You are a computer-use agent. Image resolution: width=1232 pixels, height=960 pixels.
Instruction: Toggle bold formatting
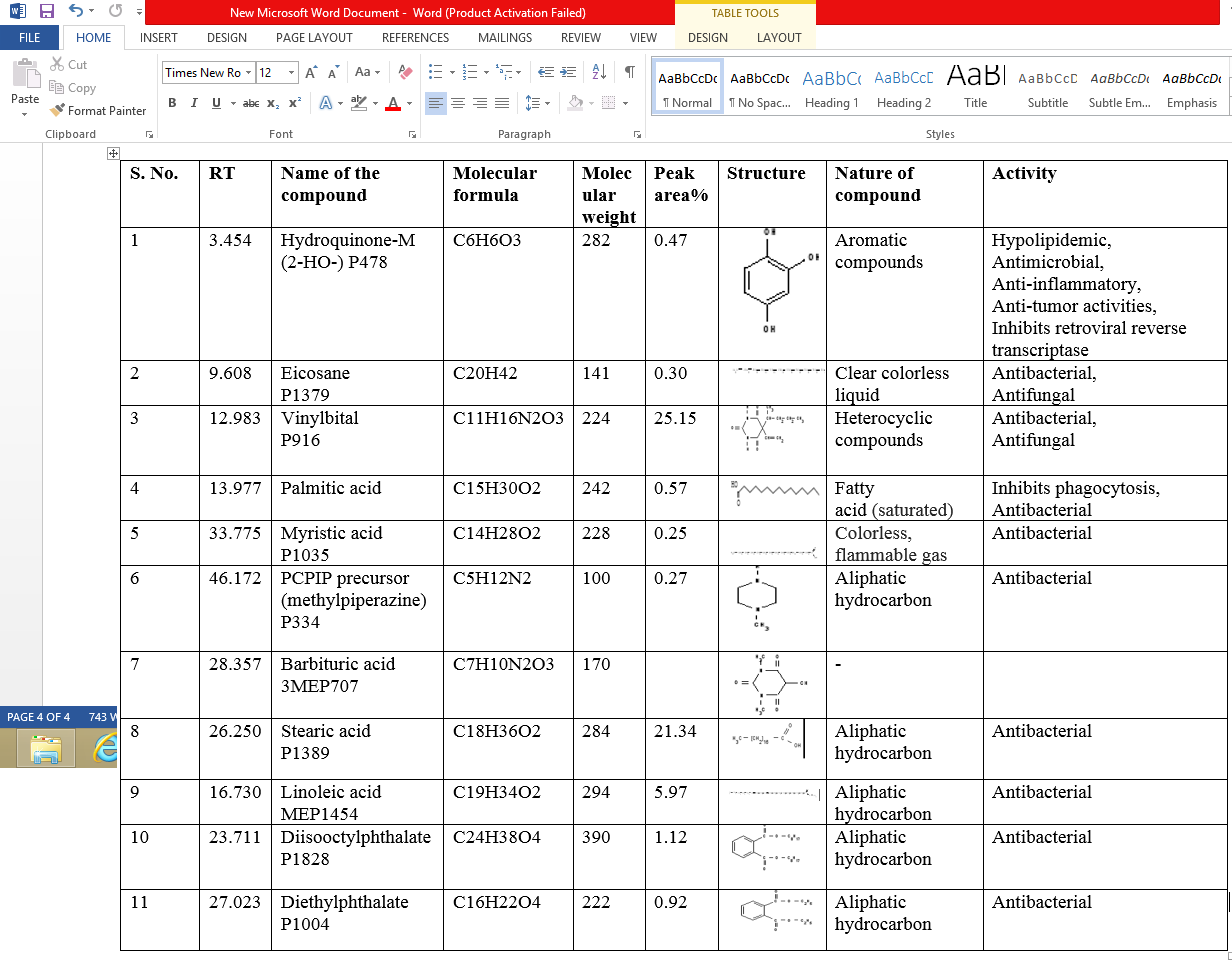172,103
